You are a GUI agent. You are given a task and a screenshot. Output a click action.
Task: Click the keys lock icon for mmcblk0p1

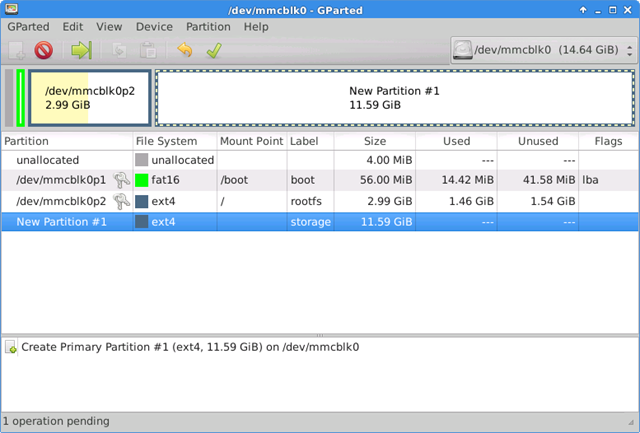pos(121,180)
